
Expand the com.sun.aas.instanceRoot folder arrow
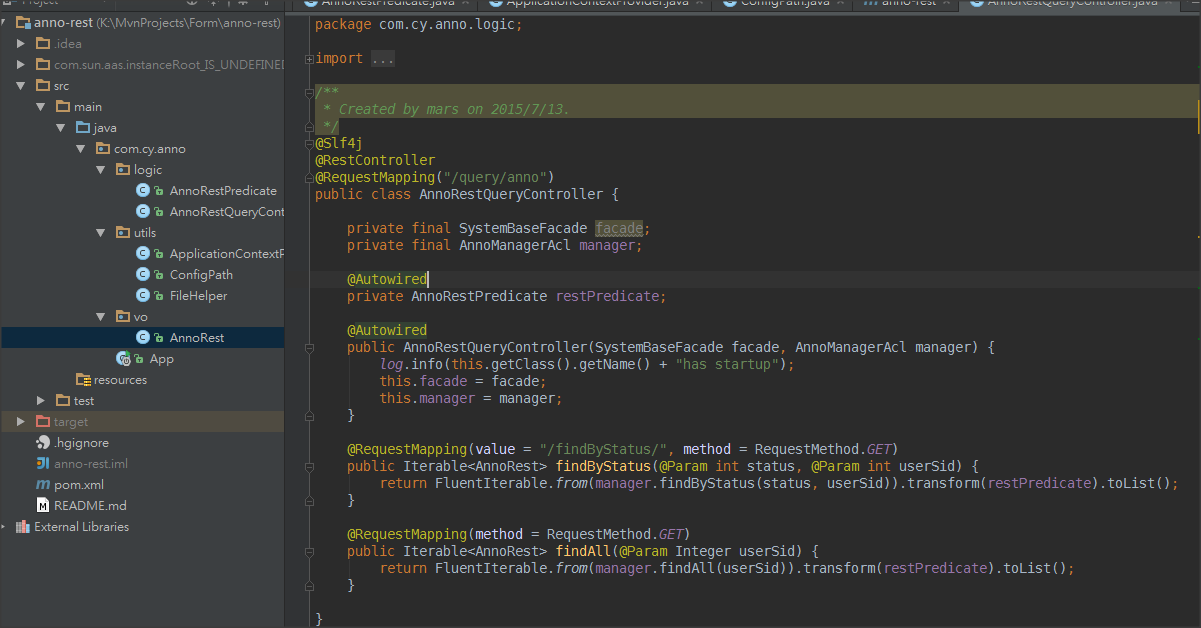(20, 64)
